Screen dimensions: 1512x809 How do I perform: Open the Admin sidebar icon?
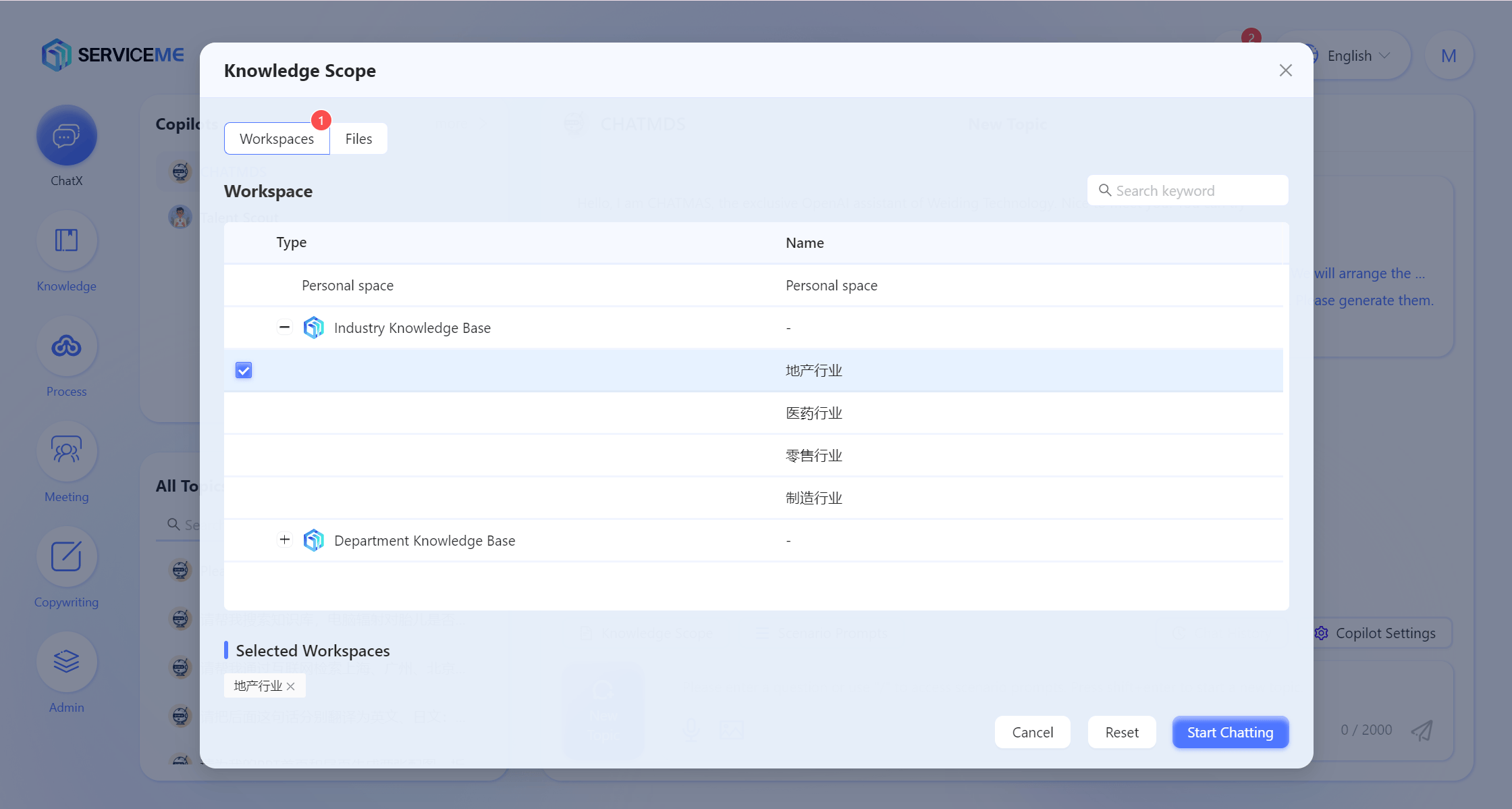point(66,662)
